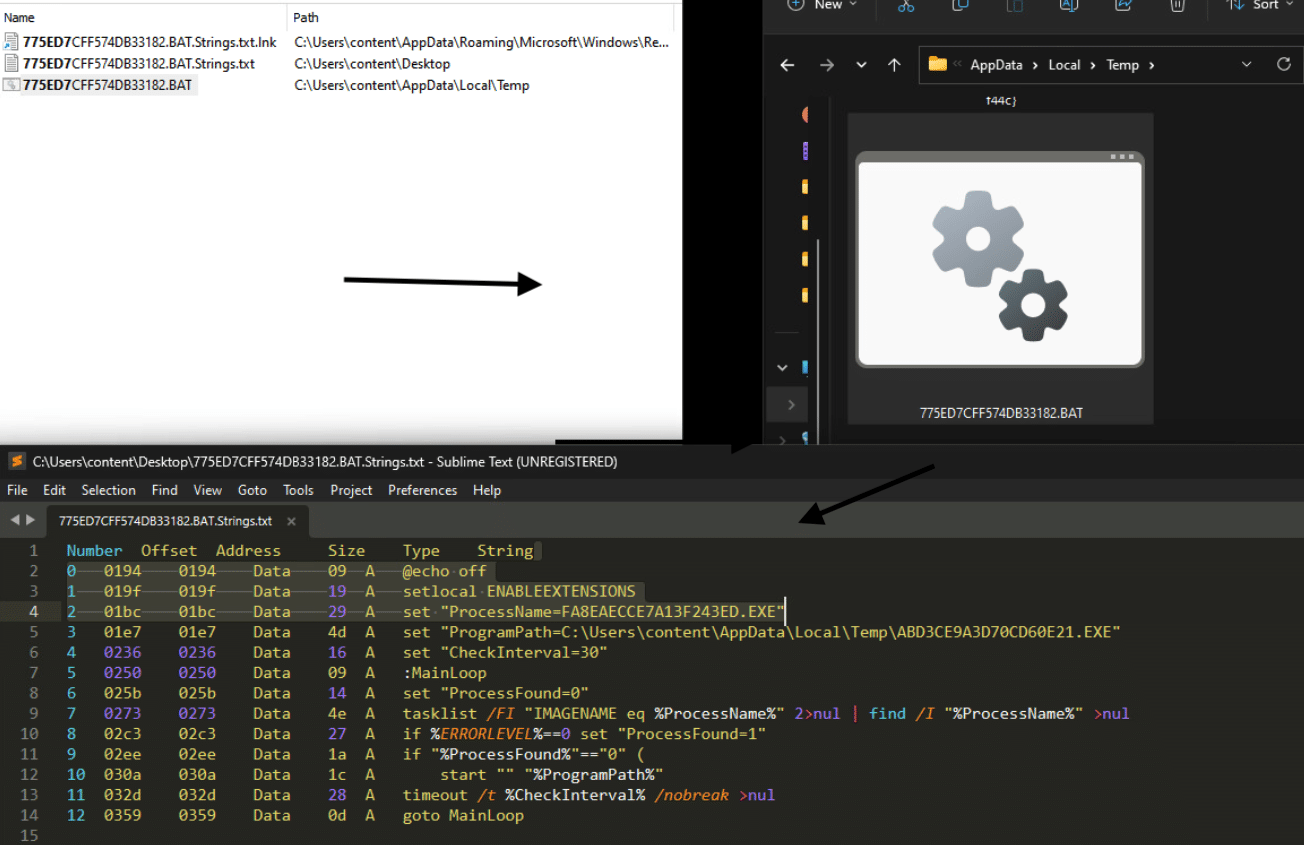
Task: Expand the recent locations chevron beside forward arrow
Action: (861, 65)
